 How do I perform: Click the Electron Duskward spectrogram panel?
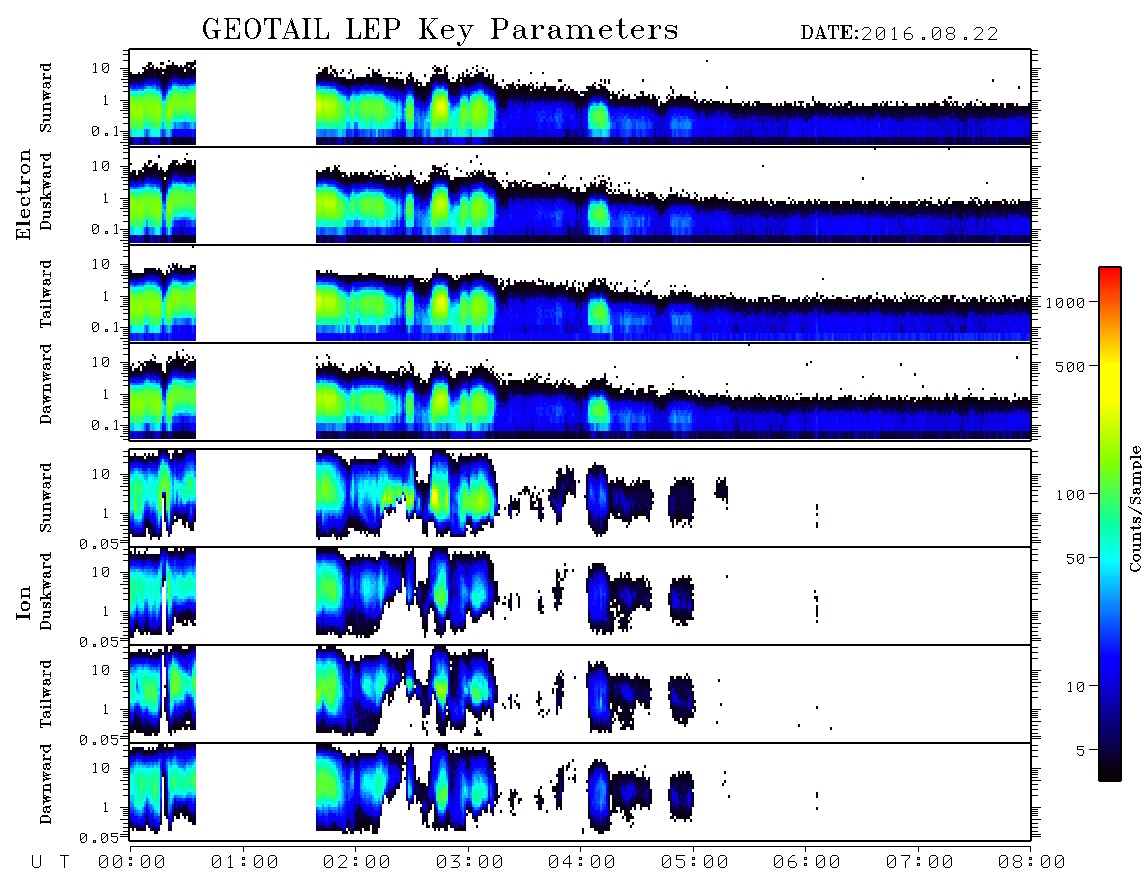click(x=580, y=195)
